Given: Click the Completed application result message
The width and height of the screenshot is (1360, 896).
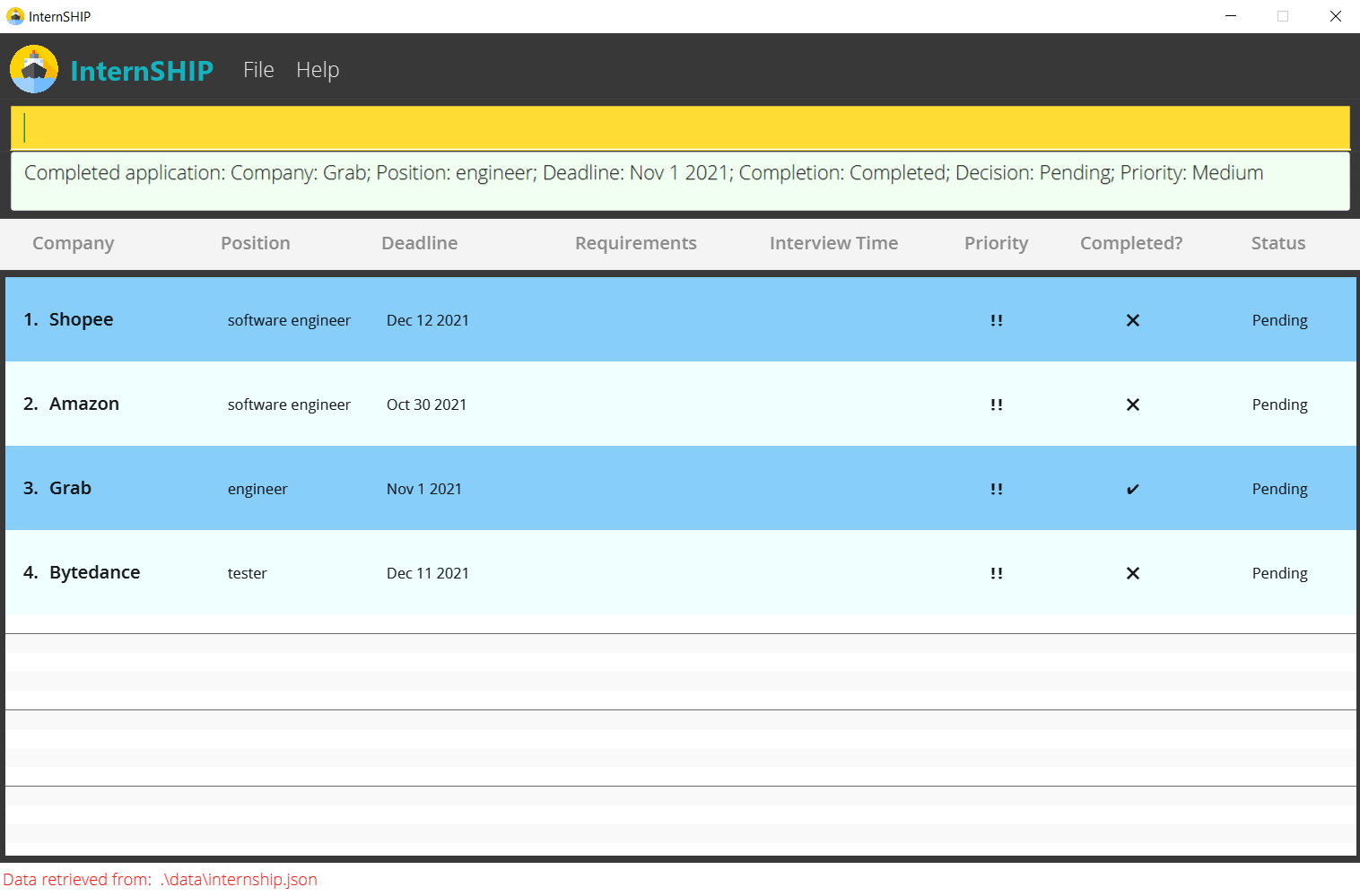Looking at the screenshot, I should coord(643,173).
